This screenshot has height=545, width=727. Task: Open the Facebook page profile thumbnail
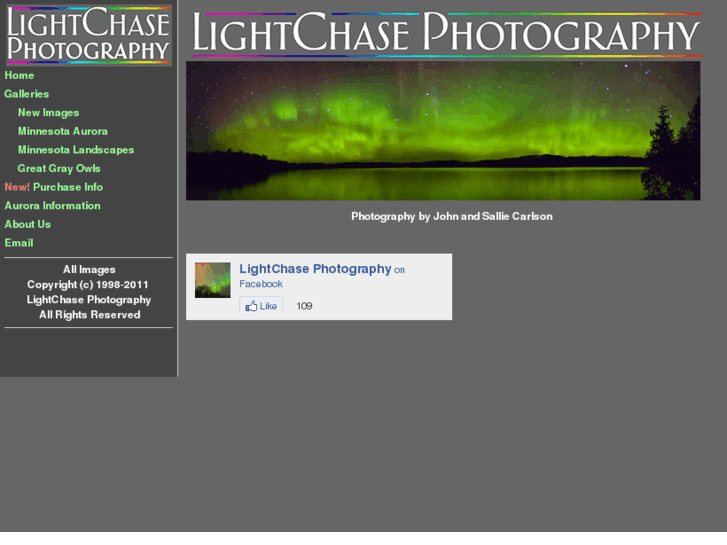(212, 280)
